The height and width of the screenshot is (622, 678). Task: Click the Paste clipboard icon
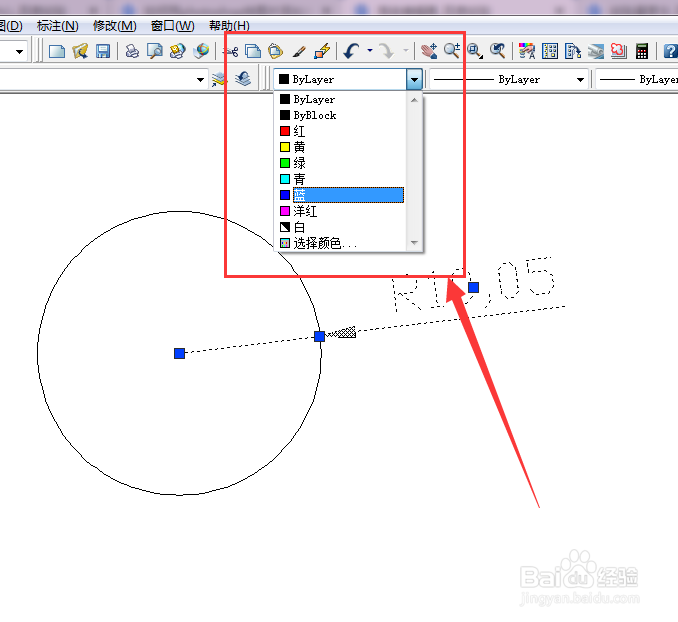(275, 51)
